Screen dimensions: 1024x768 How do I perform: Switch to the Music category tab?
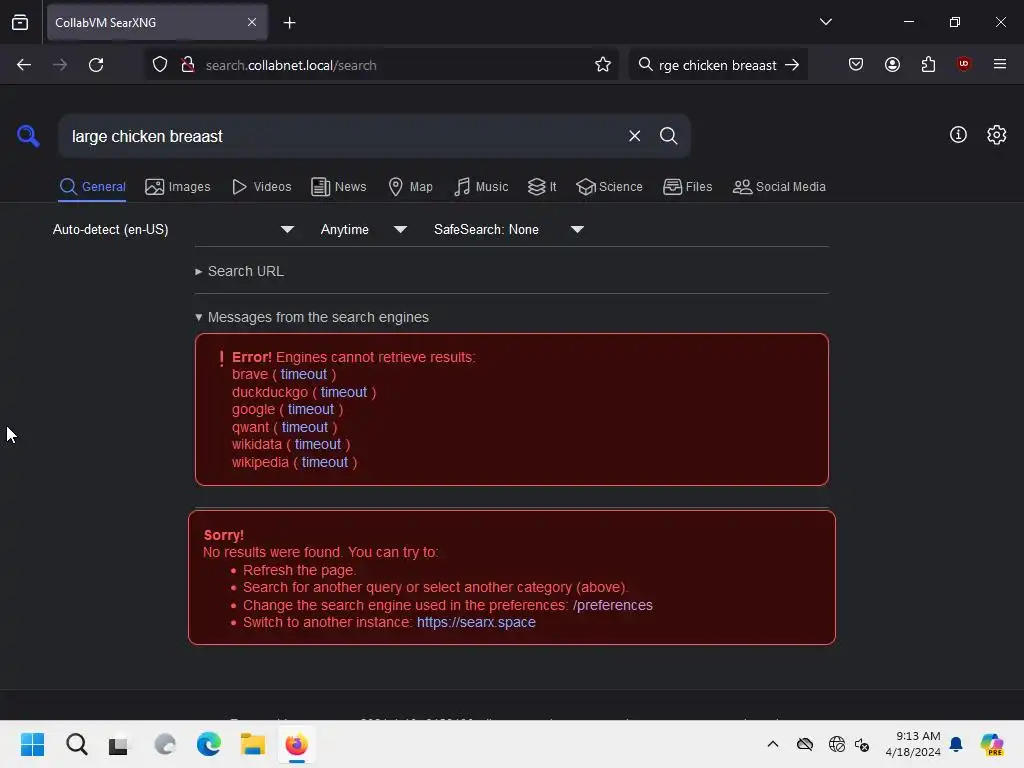tap(481, 187)
